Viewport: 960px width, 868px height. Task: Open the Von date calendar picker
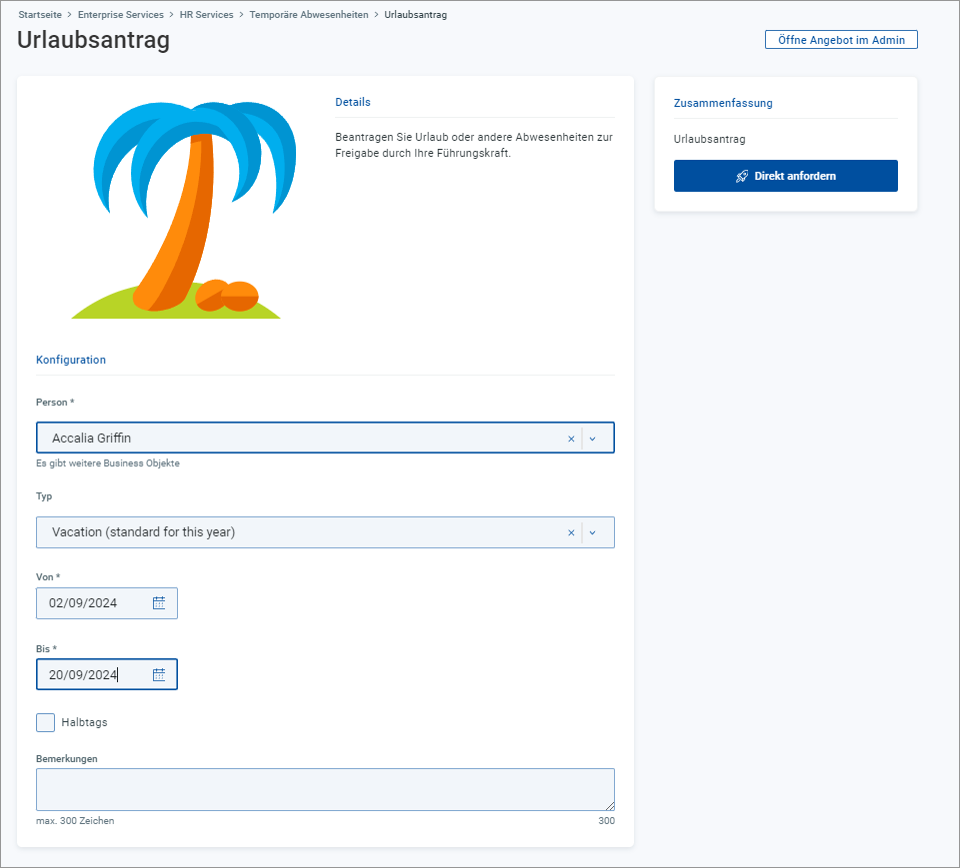click(x=159, y=603)
